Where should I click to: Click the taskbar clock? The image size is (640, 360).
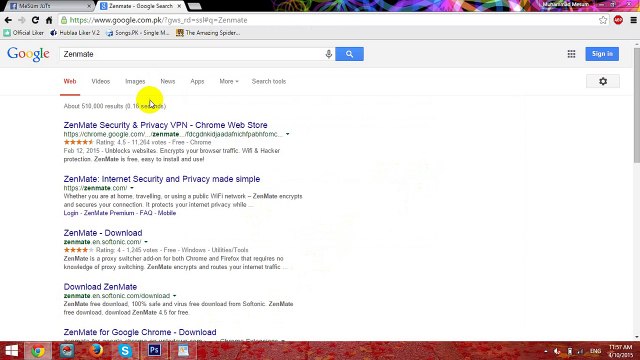(621, 351)
